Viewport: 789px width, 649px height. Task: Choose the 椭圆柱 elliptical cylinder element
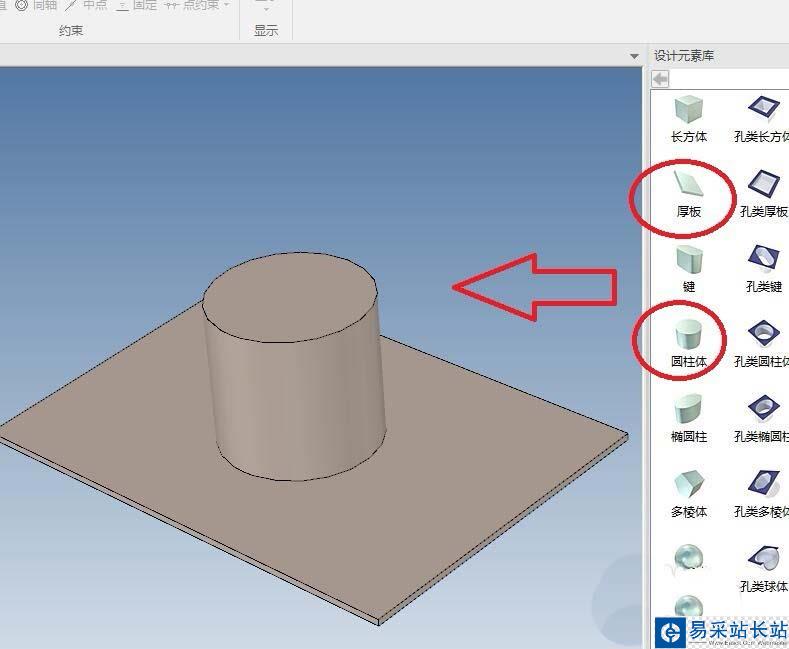[688, 419]
